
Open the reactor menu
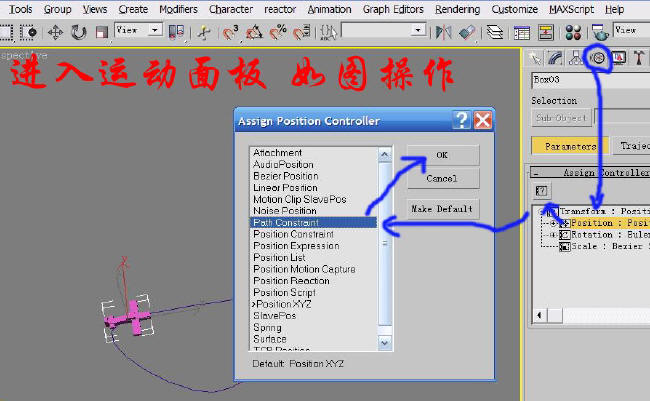280,9
